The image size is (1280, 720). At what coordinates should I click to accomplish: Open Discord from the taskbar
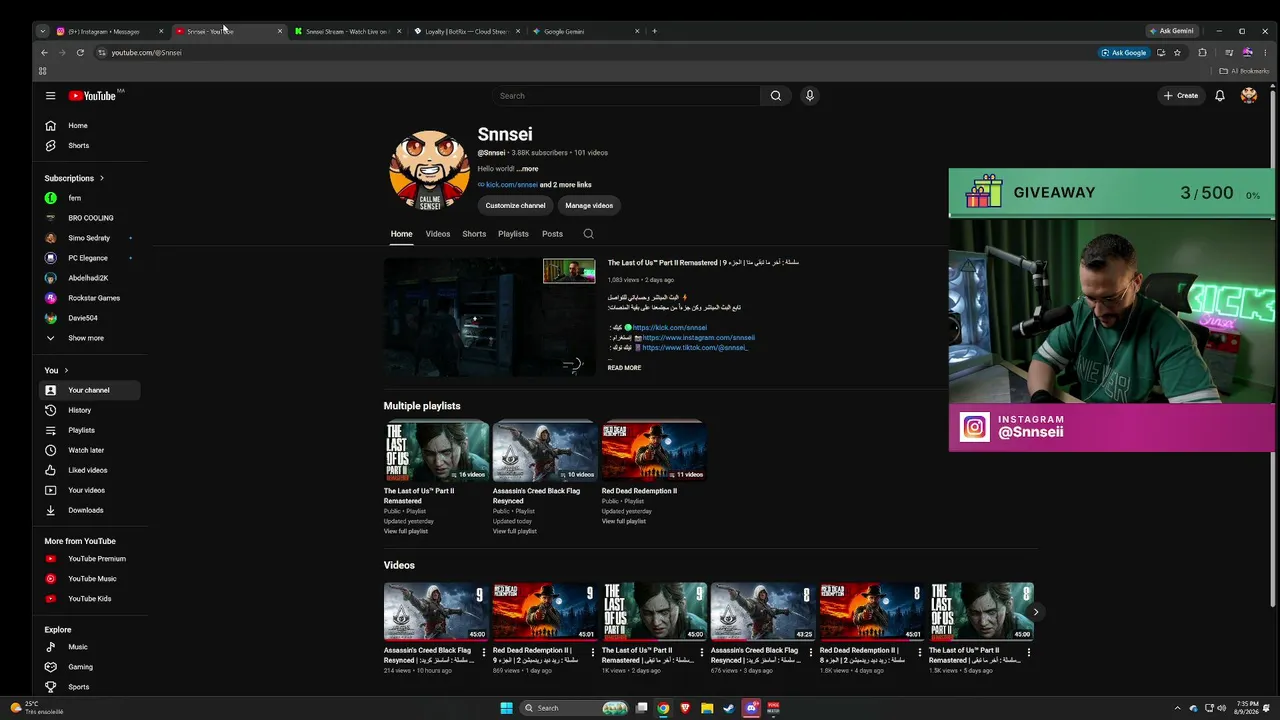tap(751, 708)
